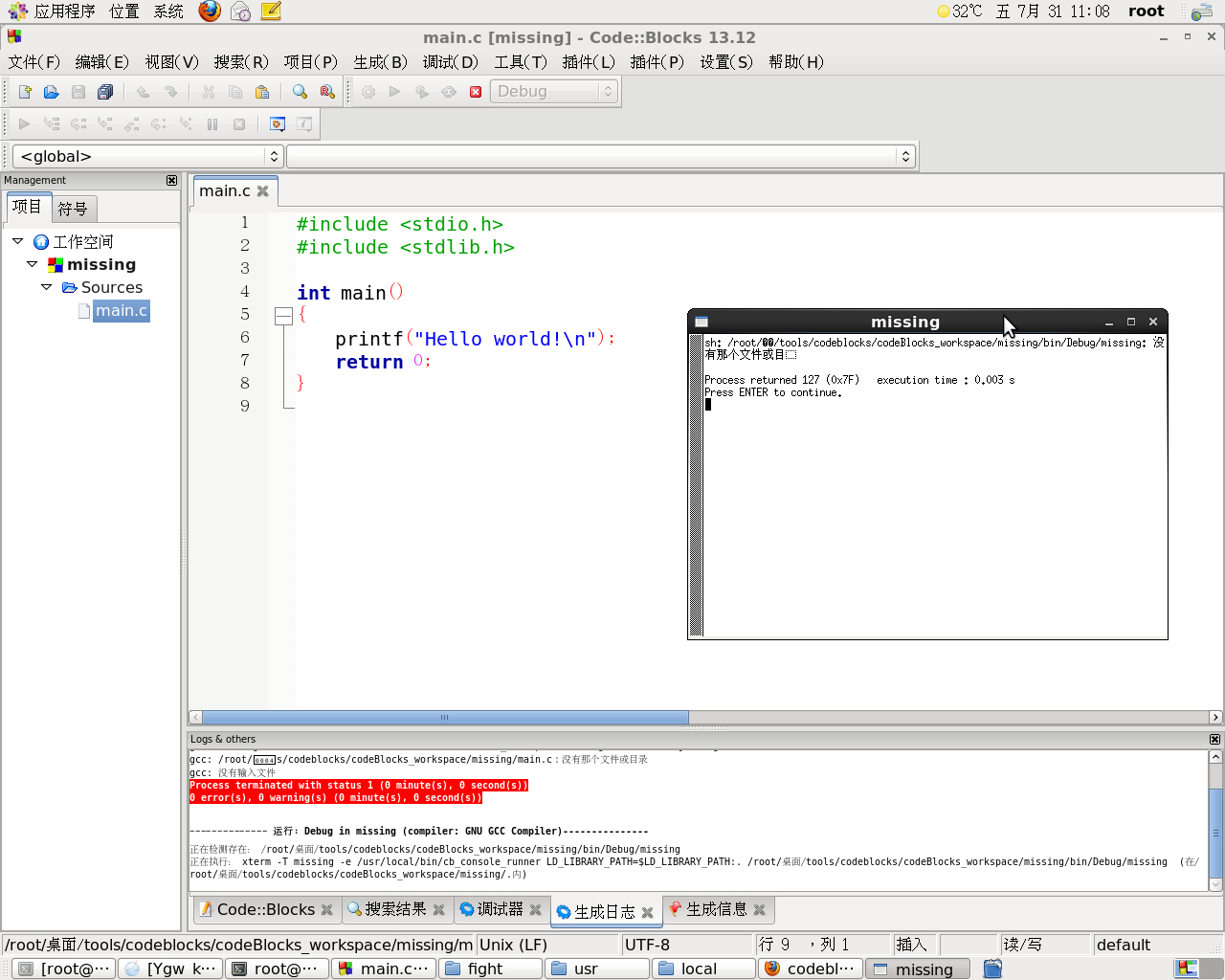Viewport: 1225px width, 980px height.
Task: Open the Debug build target dropdown
Action: click(554, 92)
